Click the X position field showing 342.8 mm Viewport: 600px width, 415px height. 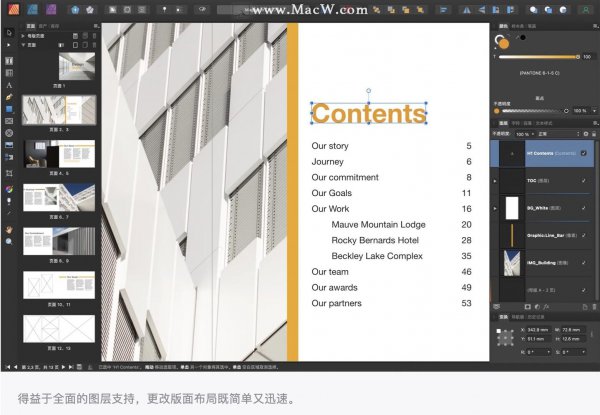point(538,330)
